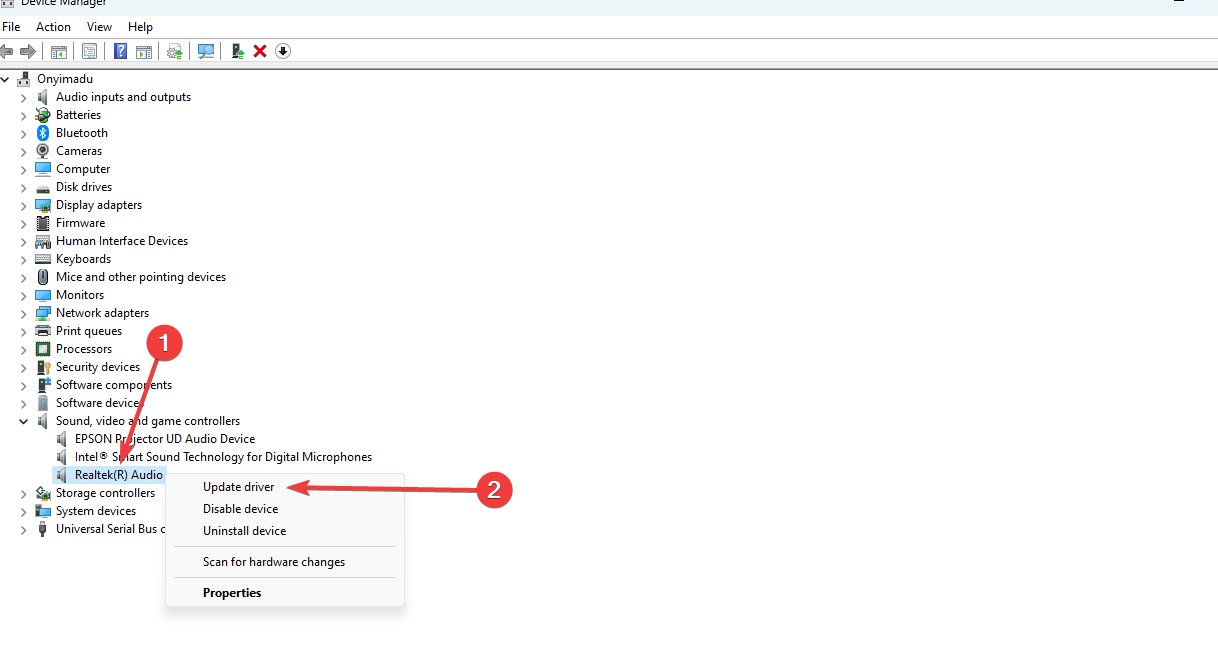Viewport: 1218px width, 648px height.
Task: Click the Disable device down-arrow toolbar icon
Action: [283, 51]
